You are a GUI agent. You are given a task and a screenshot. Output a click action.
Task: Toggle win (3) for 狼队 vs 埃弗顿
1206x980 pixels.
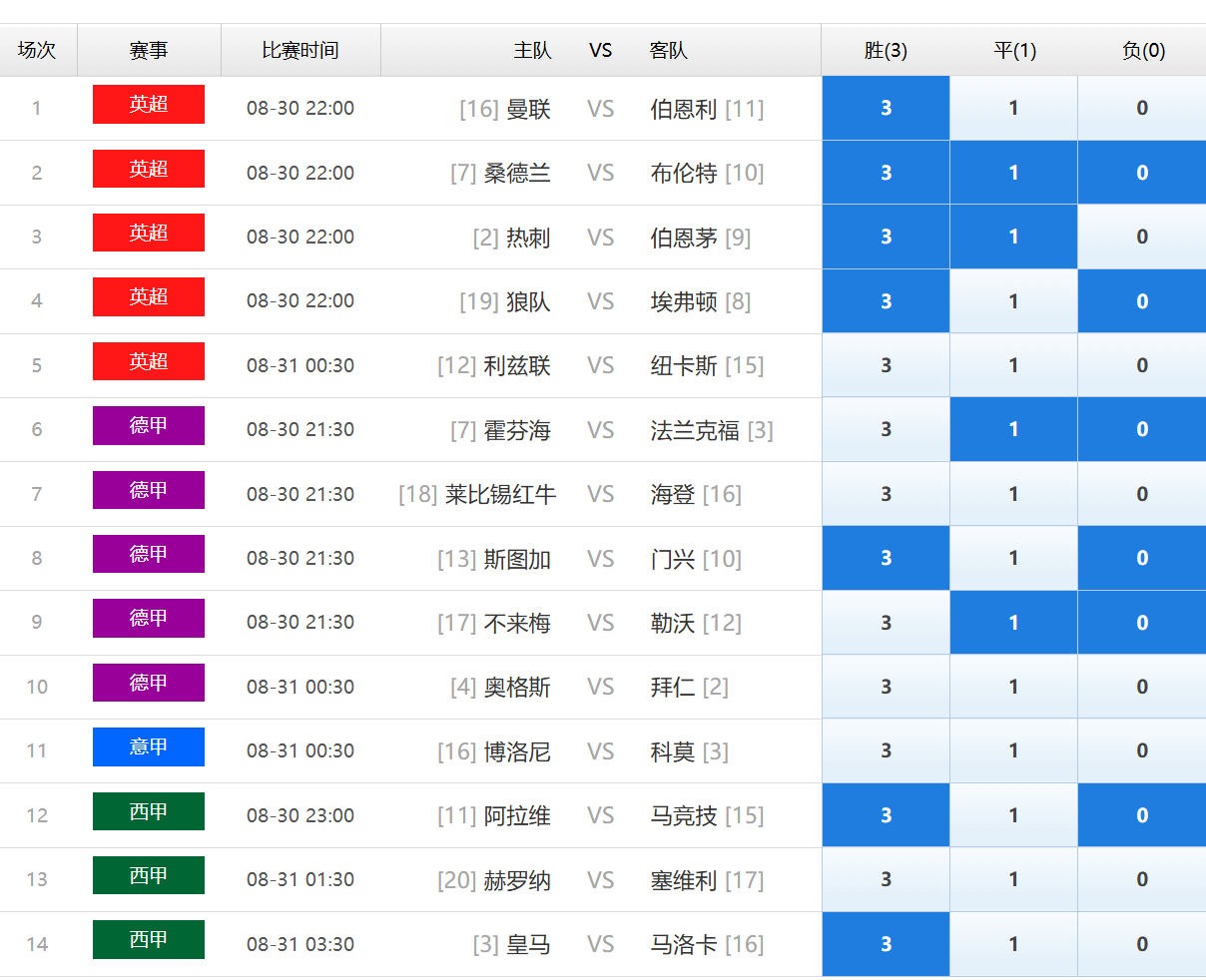tap(886, 301)
